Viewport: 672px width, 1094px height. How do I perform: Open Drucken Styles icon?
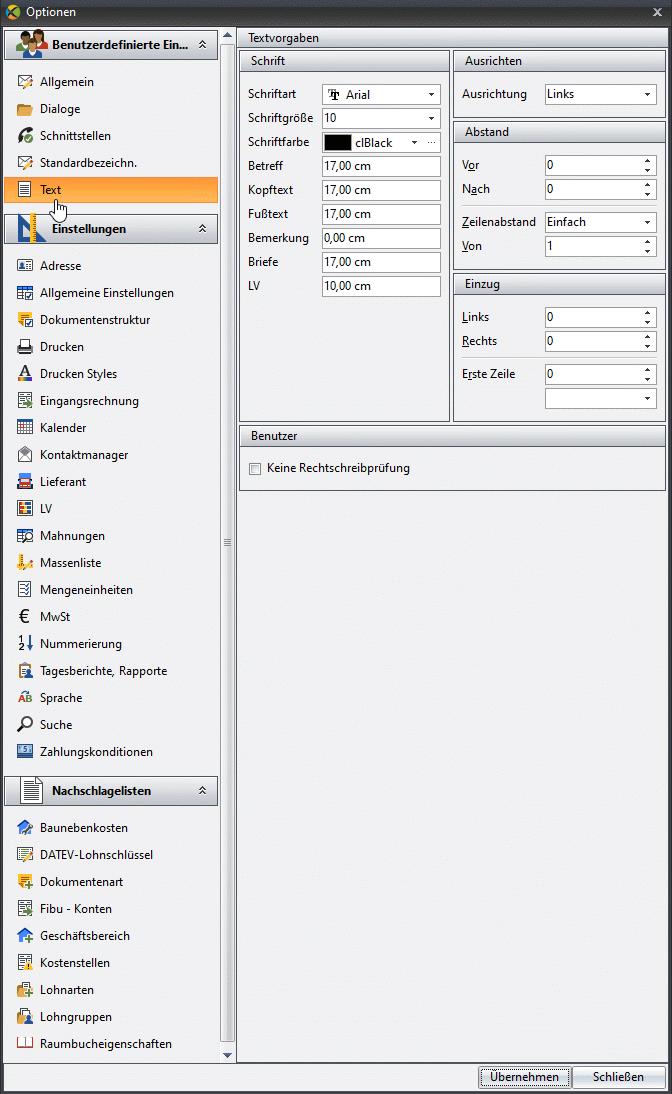[x=25, y=373]
